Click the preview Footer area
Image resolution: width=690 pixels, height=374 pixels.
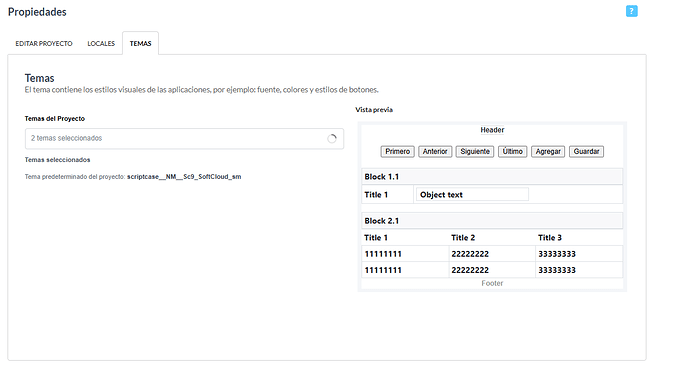tap(492, 283)
